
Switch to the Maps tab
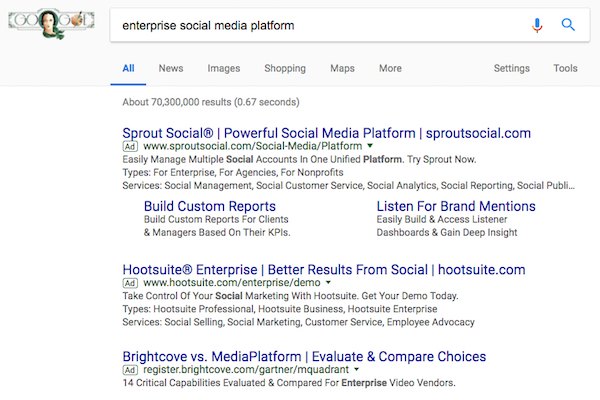342,69
